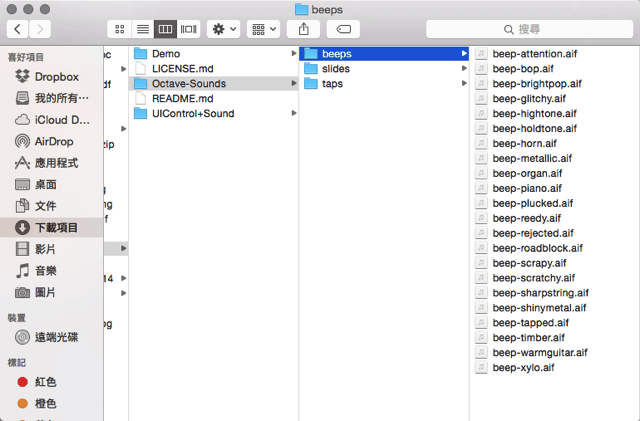
Task: Click the edit tags button
Action: click(x=343, y=29)
